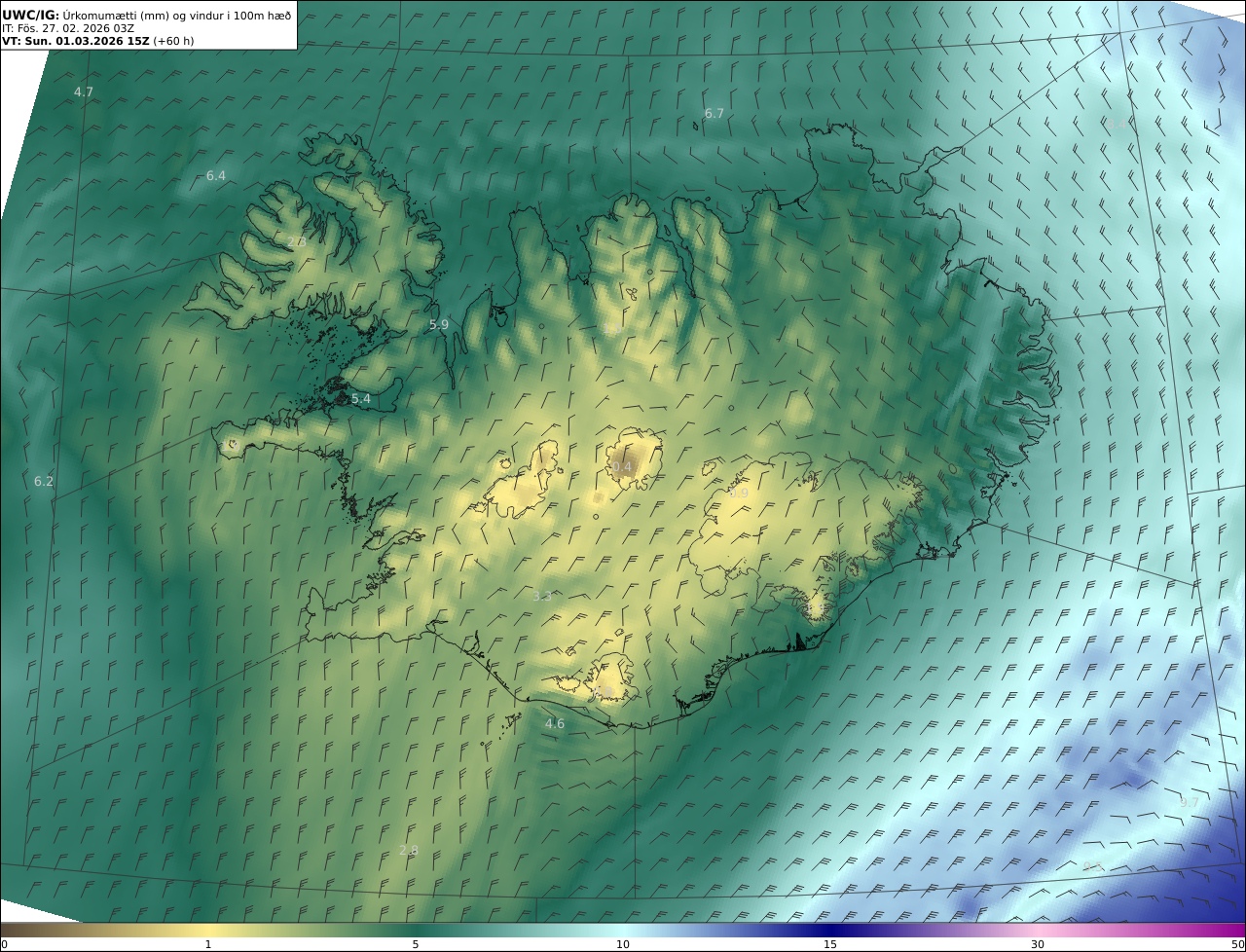Click the 5 tick label on the colorbar
This screenshot has width=1246, height=952.
pyautogui.click(x=416, y=944)
